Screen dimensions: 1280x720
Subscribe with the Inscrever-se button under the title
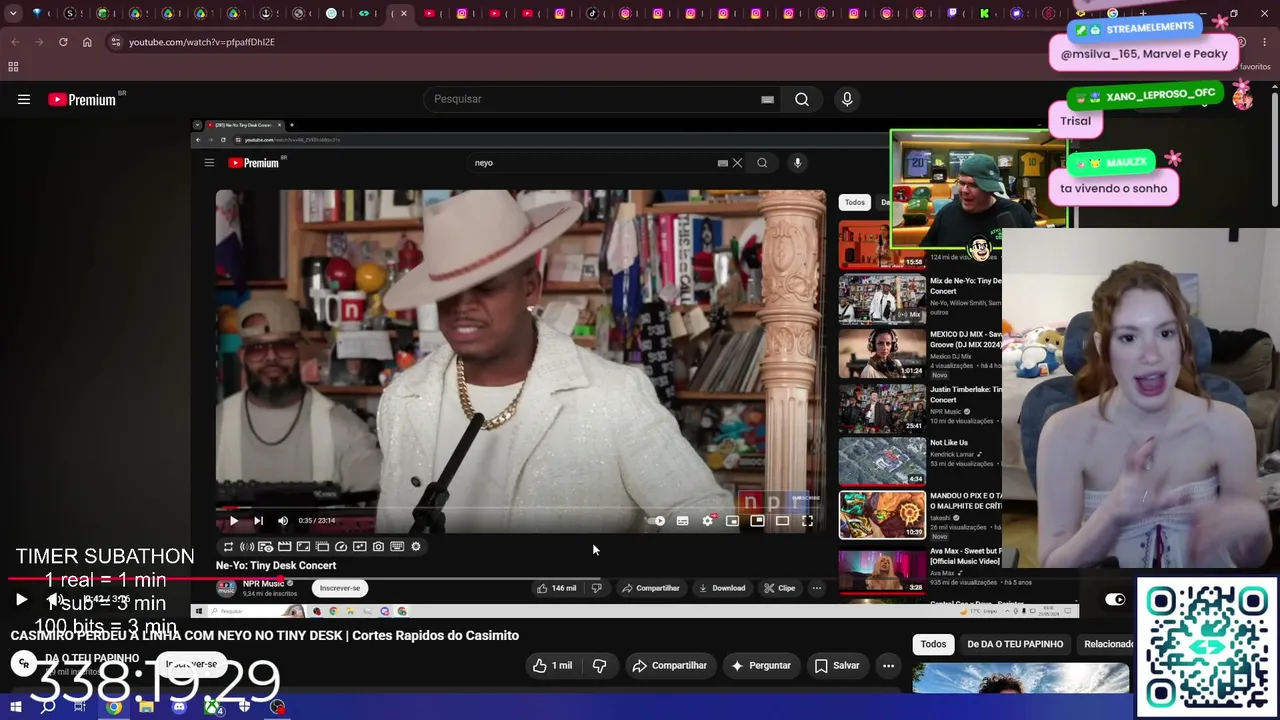coord(192,664)
